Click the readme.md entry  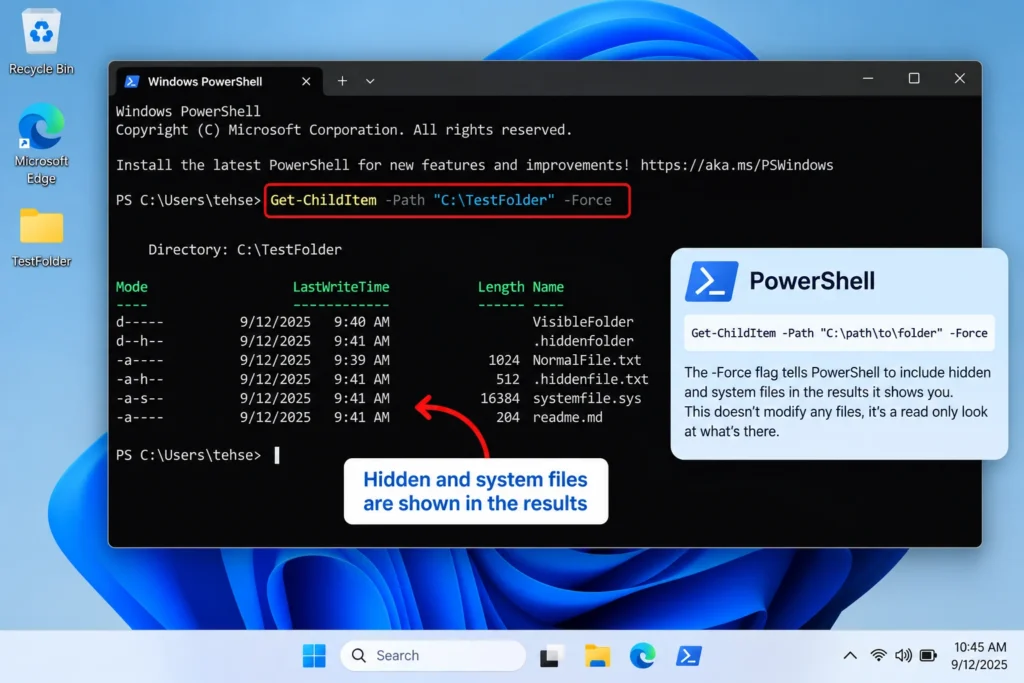tap(568, 417)
